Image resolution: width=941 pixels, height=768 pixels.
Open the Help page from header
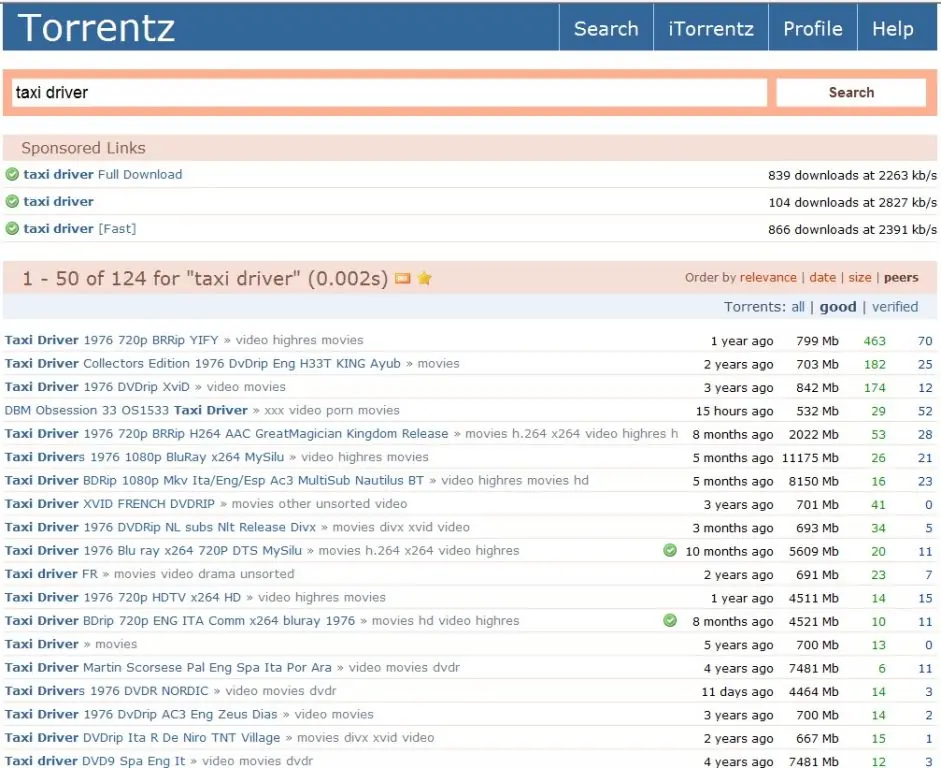pyautogui.click(x=893, y=28)
